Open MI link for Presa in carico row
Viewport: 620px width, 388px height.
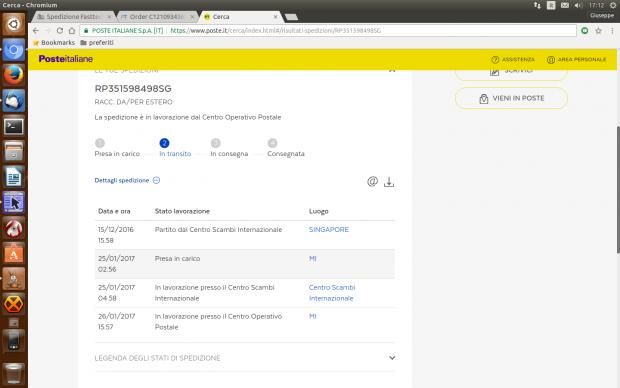pos(312,258)
